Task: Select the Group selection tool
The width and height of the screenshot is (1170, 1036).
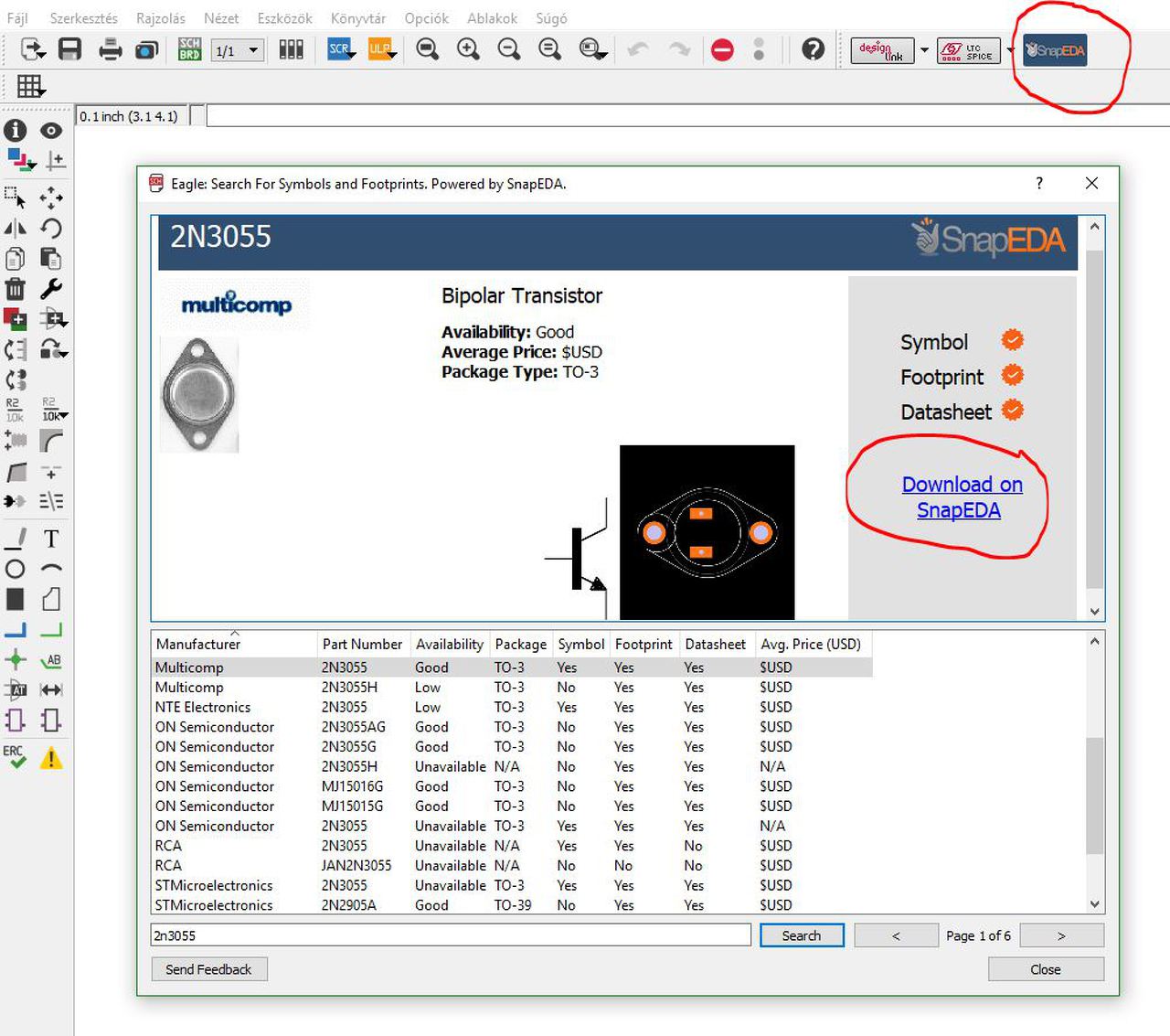Action: point(16,198)
